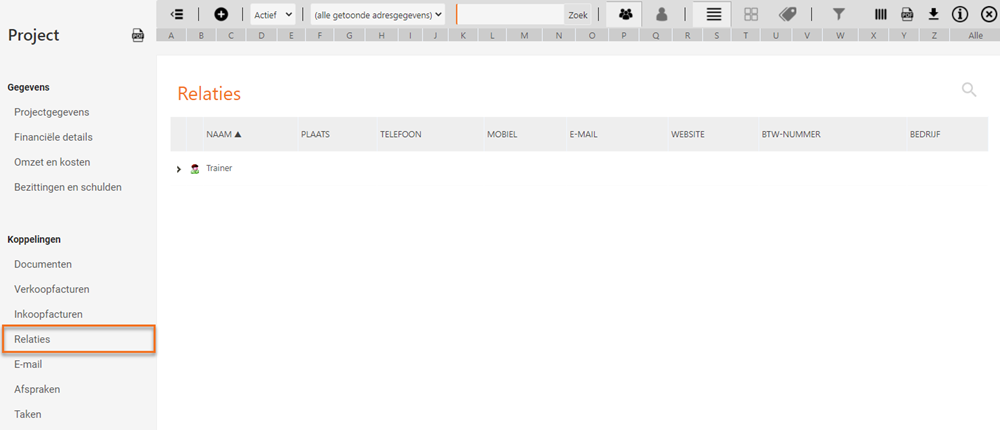Screen dimensions: 1000x430
Task: Filter by letter T
Action: [746, 36]
